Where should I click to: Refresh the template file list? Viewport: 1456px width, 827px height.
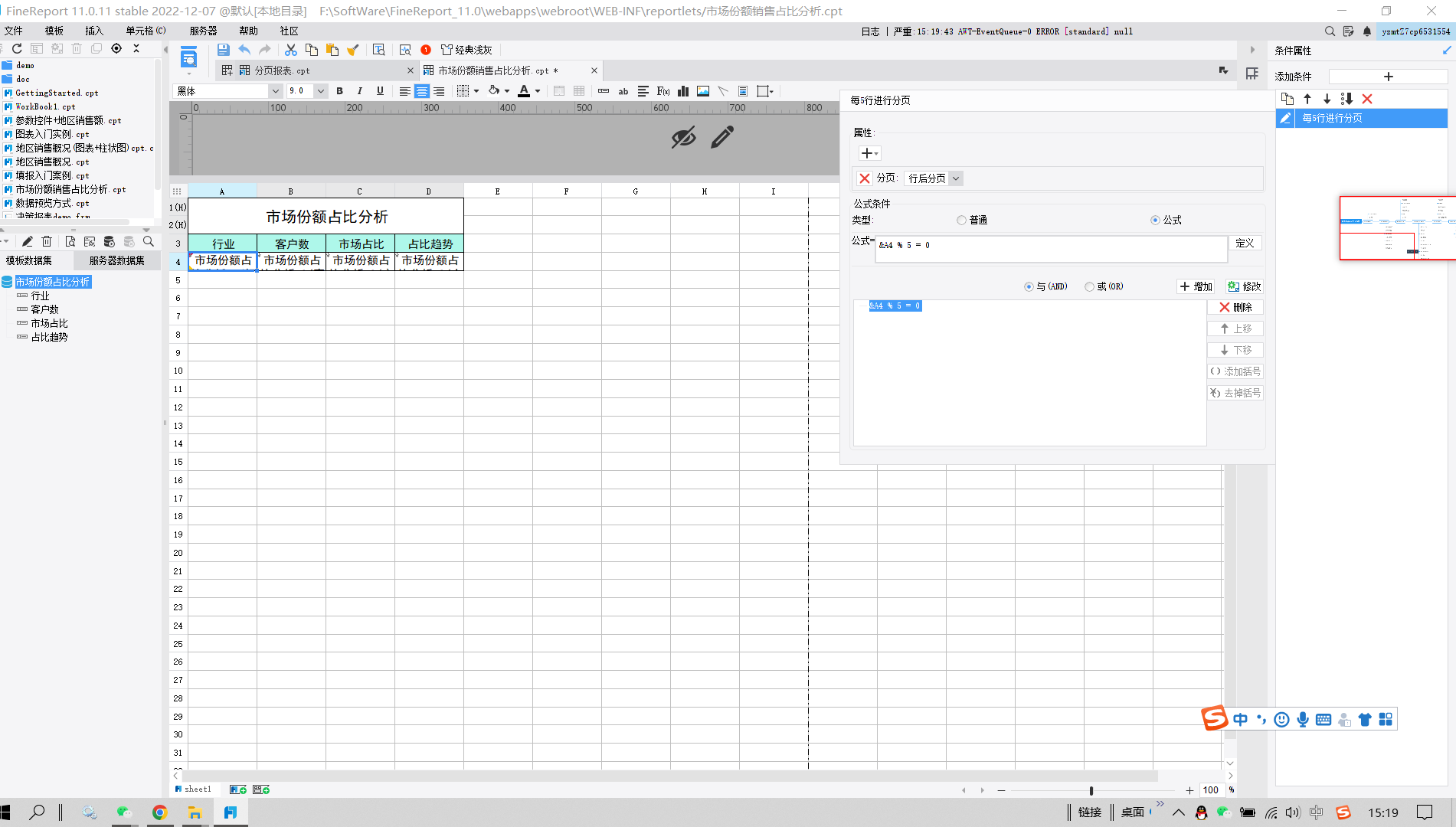tap(17, 48)
